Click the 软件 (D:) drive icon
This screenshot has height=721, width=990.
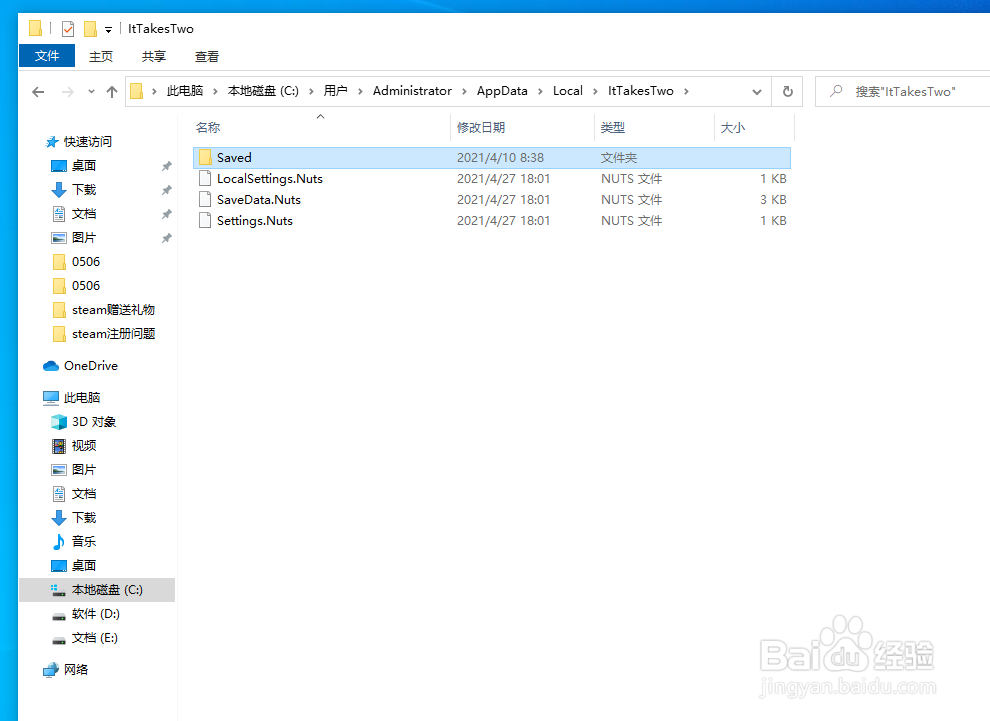coord(58,615)
